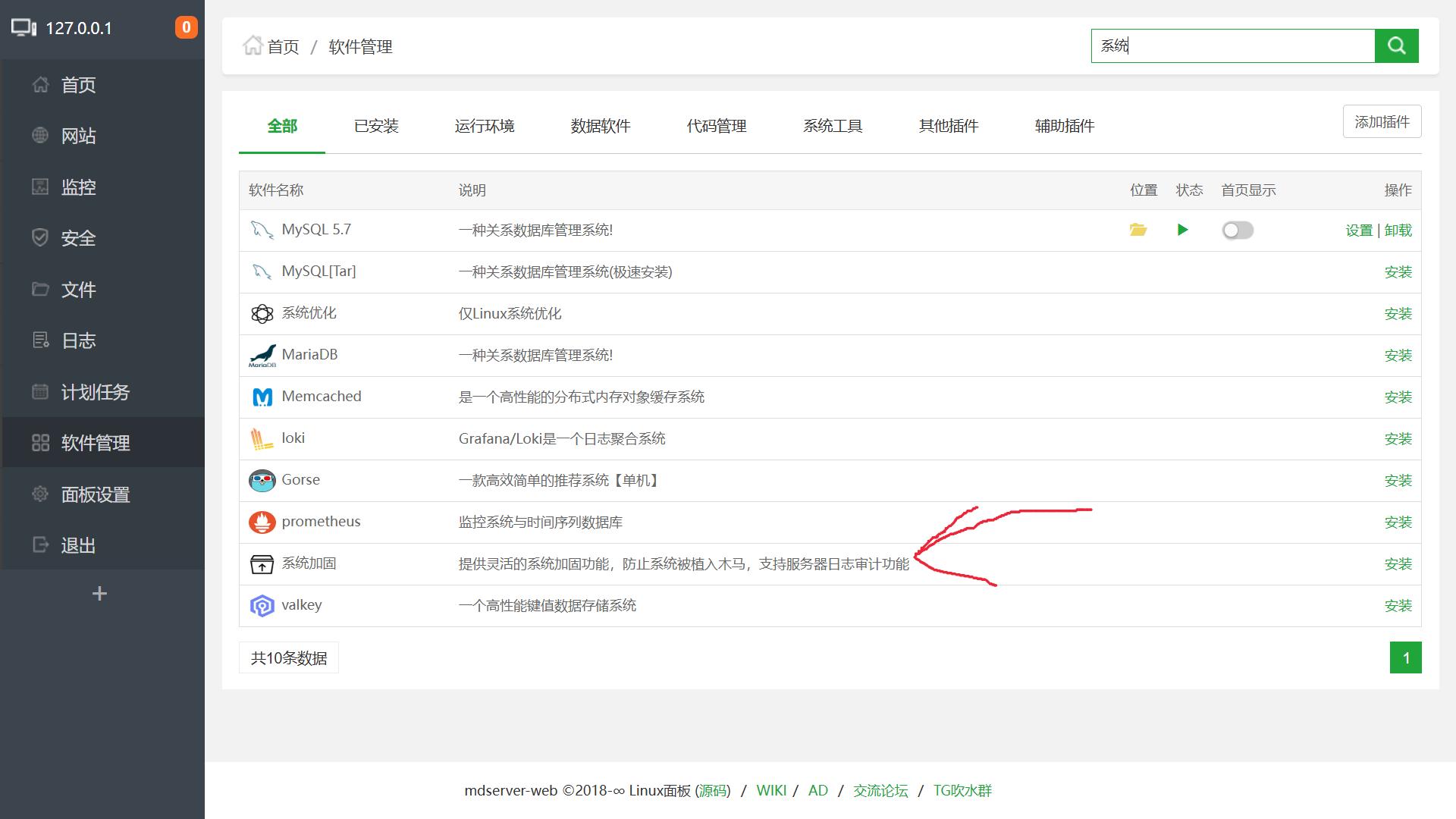Open the 日志 sidebar panel
1456x819 pixels.
click(x=78, y=340)
